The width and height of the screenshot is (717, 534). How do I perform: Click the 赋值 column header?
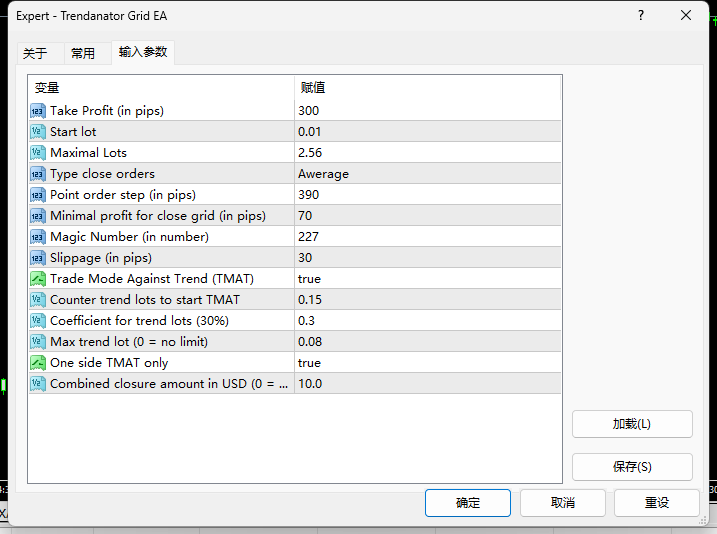[428, 87]
